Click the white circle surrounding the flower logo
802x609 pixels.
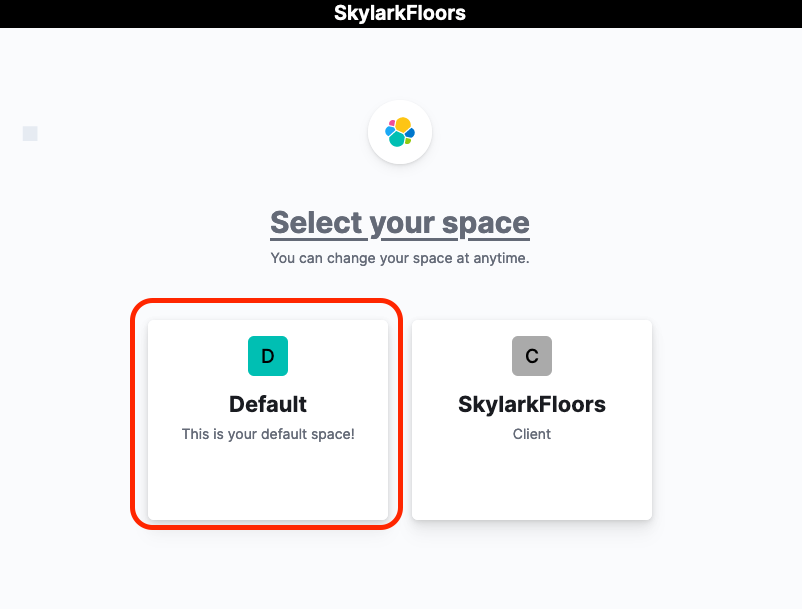tap(400, 110)
